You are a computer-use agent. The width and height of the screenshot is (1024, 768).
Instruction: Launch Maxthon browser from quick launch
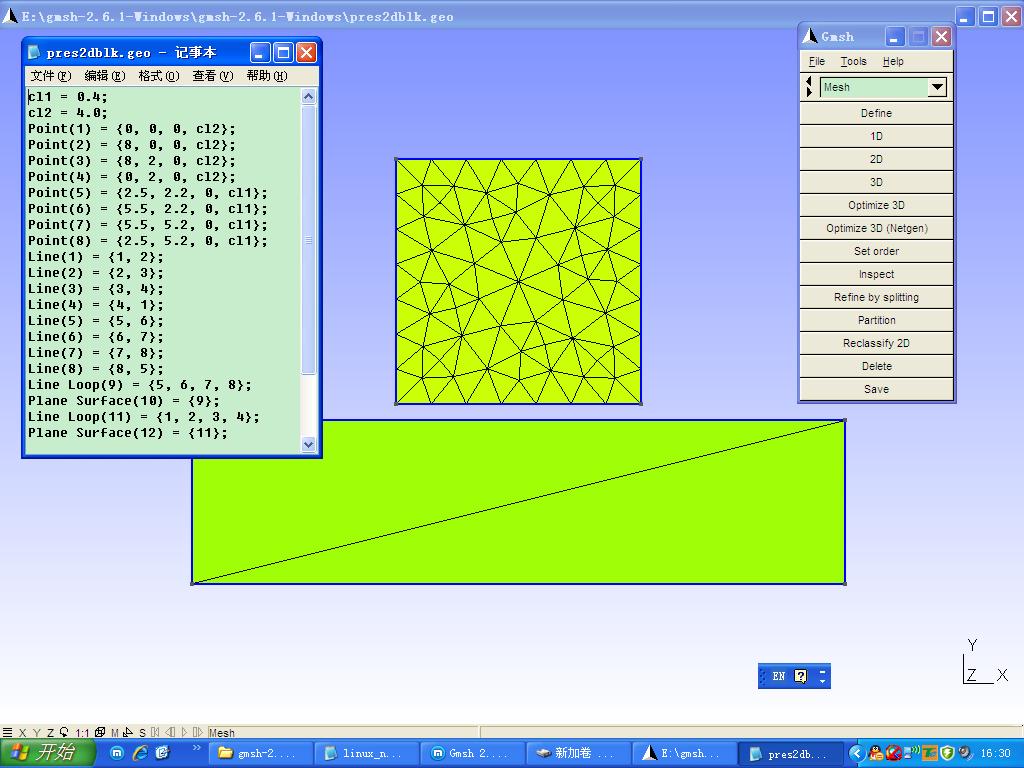(x=116, y=753)
